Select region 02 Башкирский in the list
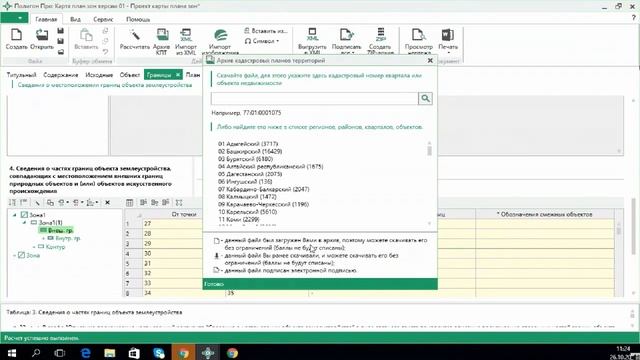640x360 pixels. pos(250,151)
